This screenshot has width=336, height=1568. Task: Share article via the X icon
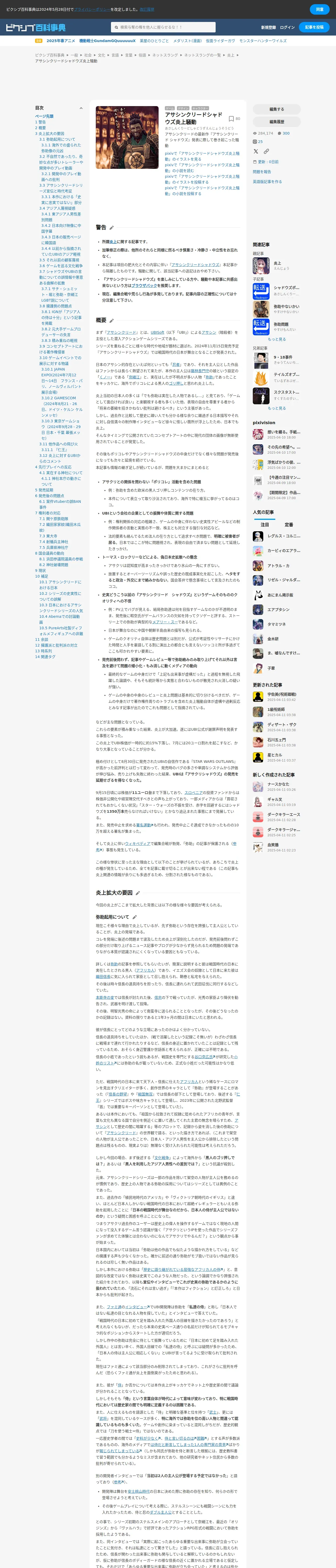pos(256,151)
